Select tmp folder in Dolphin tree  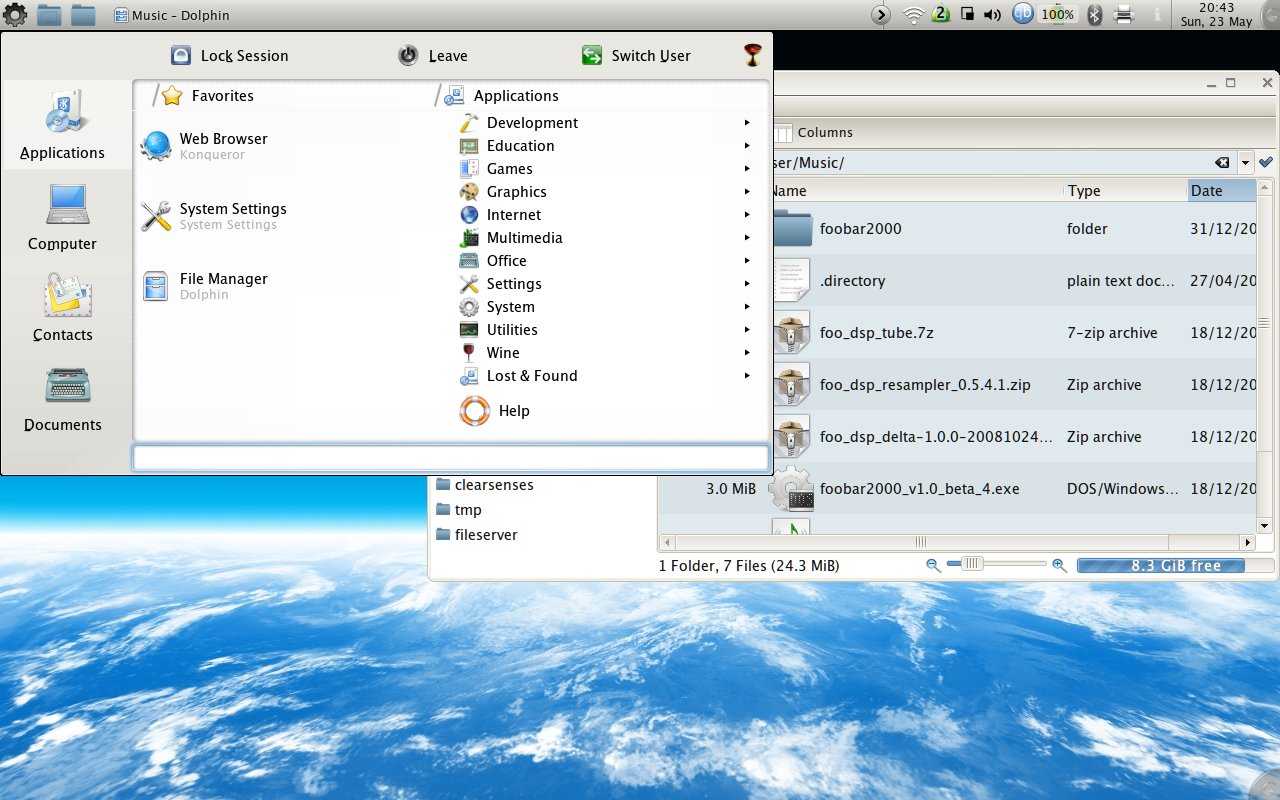[459, 510]
